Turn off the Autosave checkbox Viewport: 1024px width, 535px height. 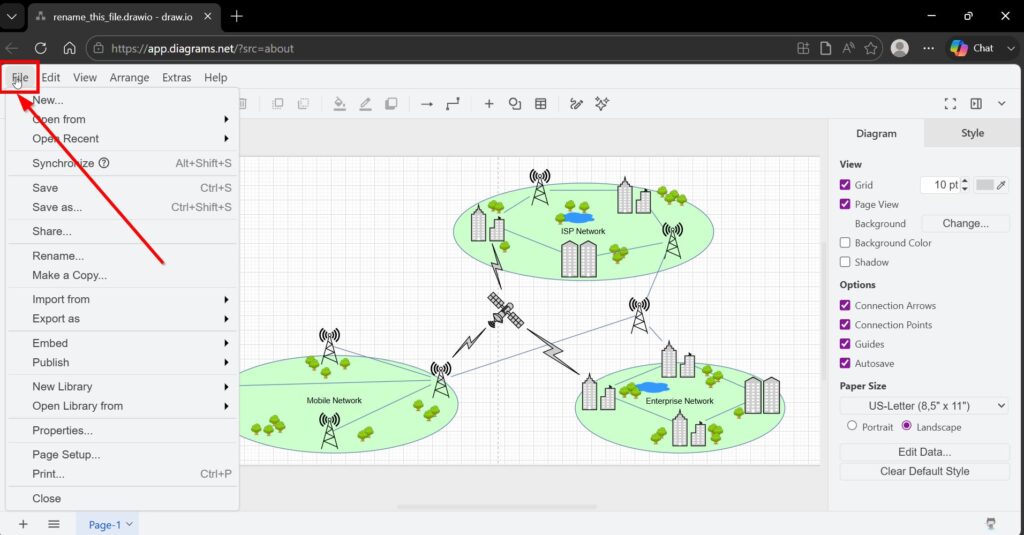point(845,363)
